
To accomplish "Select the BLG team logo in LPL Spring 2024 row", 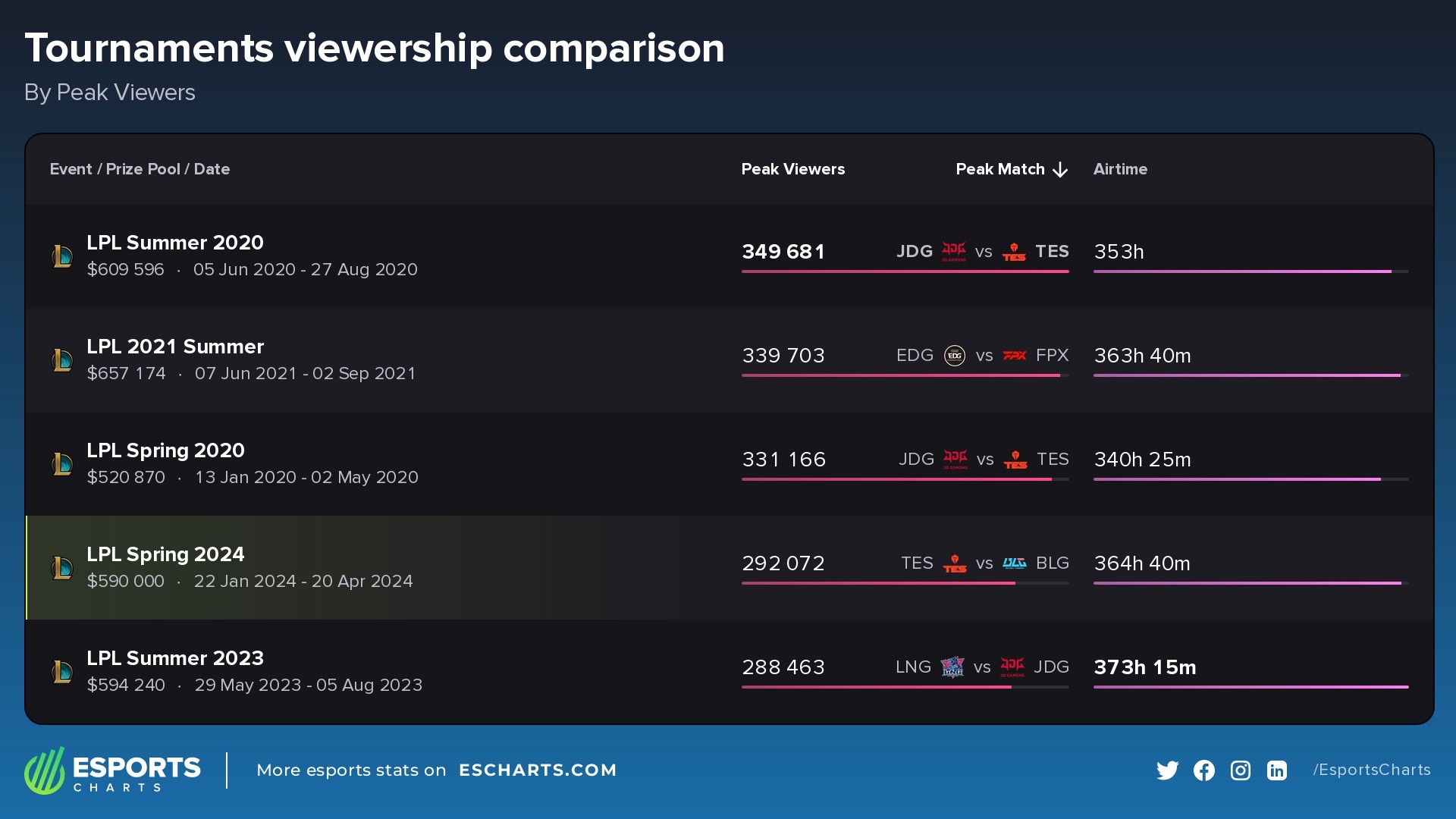I will 1016,563.
